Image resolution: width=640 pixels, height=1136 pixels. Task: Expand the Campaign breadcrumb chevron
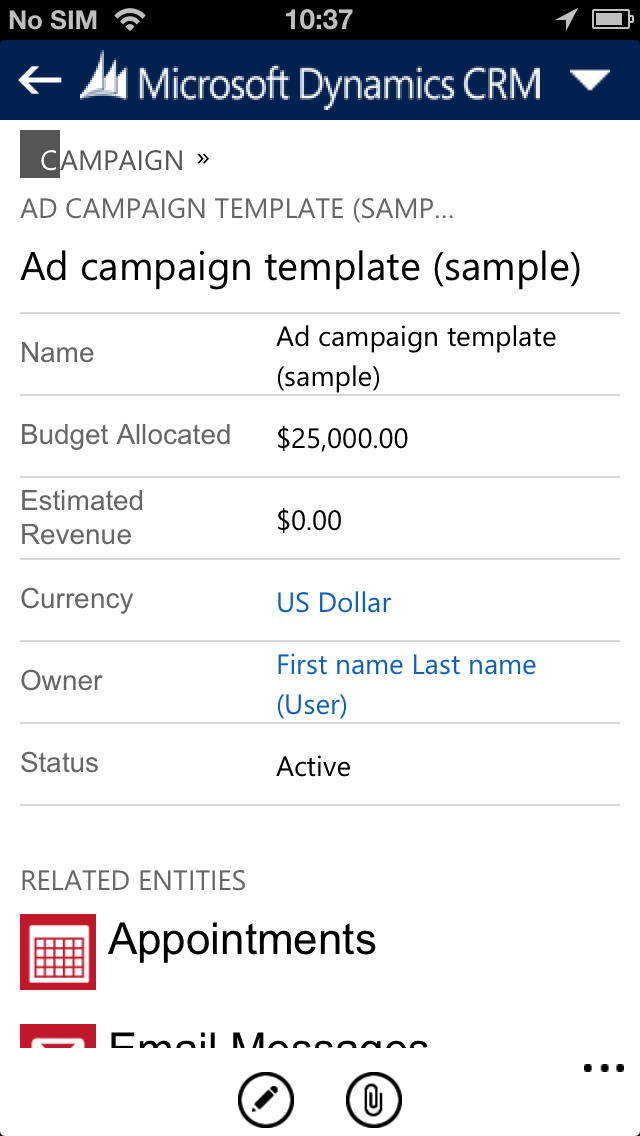203,158
